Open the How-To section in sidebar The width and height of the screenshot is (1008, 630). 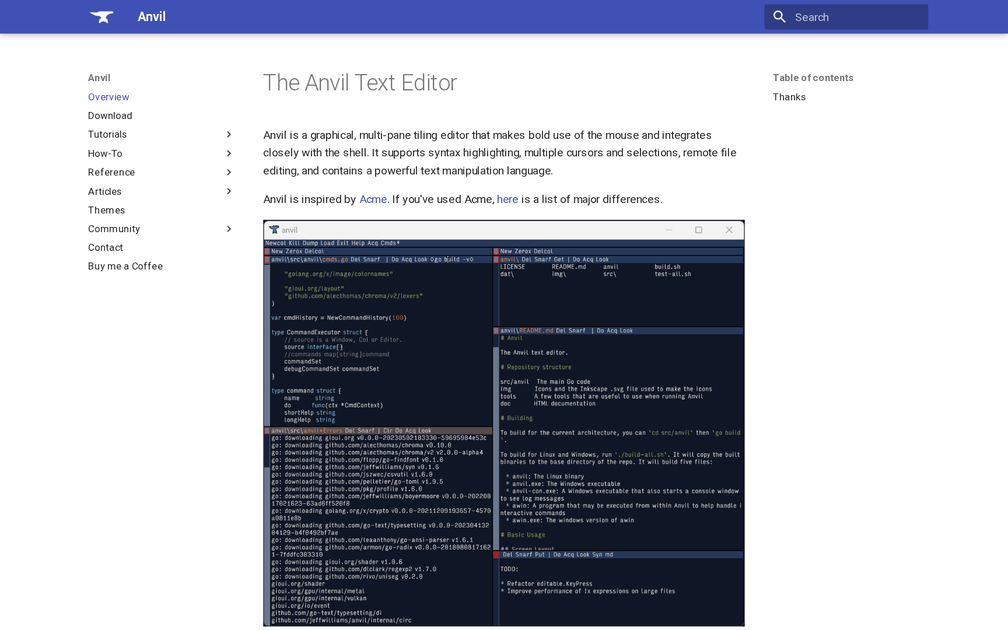coord(105,154)
